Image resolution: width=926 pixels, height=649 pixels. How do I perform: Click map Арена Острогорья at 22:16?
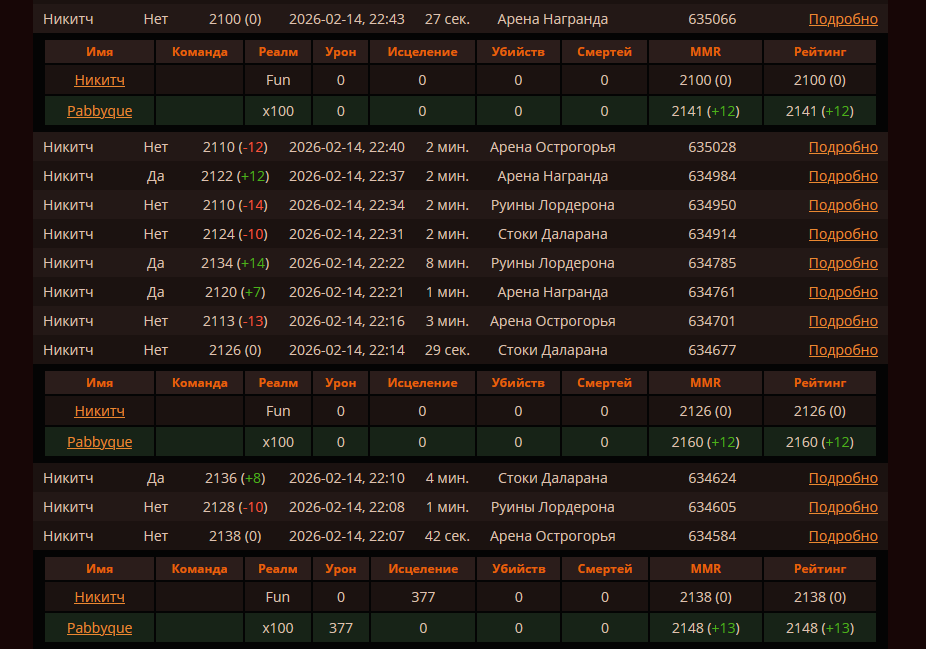click(552, 321)
